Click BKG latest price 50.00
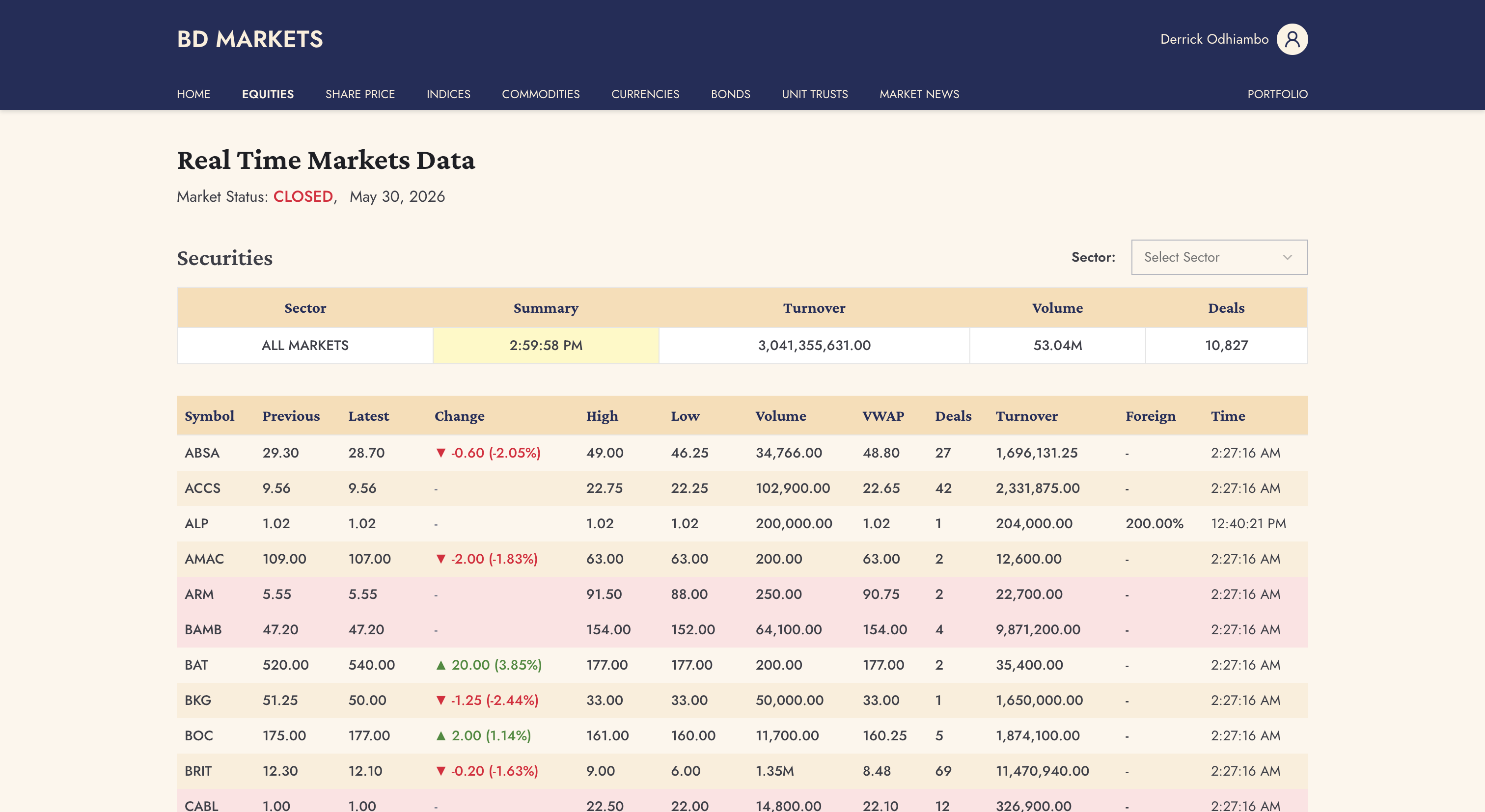1485x812 pixels. (367, 700)
